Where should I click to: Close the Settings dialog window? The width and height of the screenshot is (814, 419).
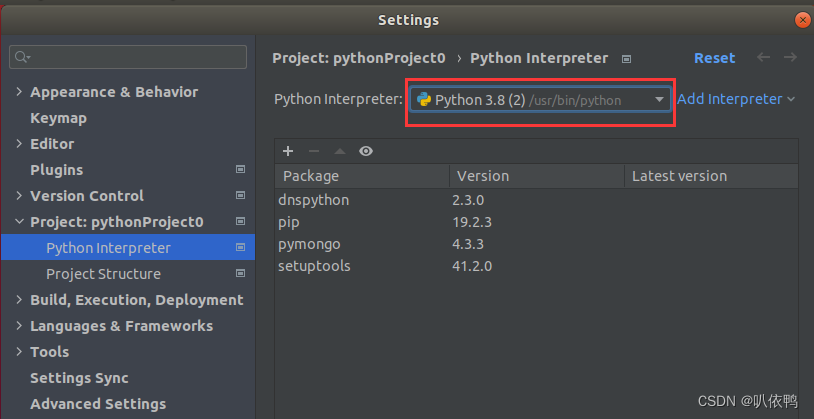point(802,20)
